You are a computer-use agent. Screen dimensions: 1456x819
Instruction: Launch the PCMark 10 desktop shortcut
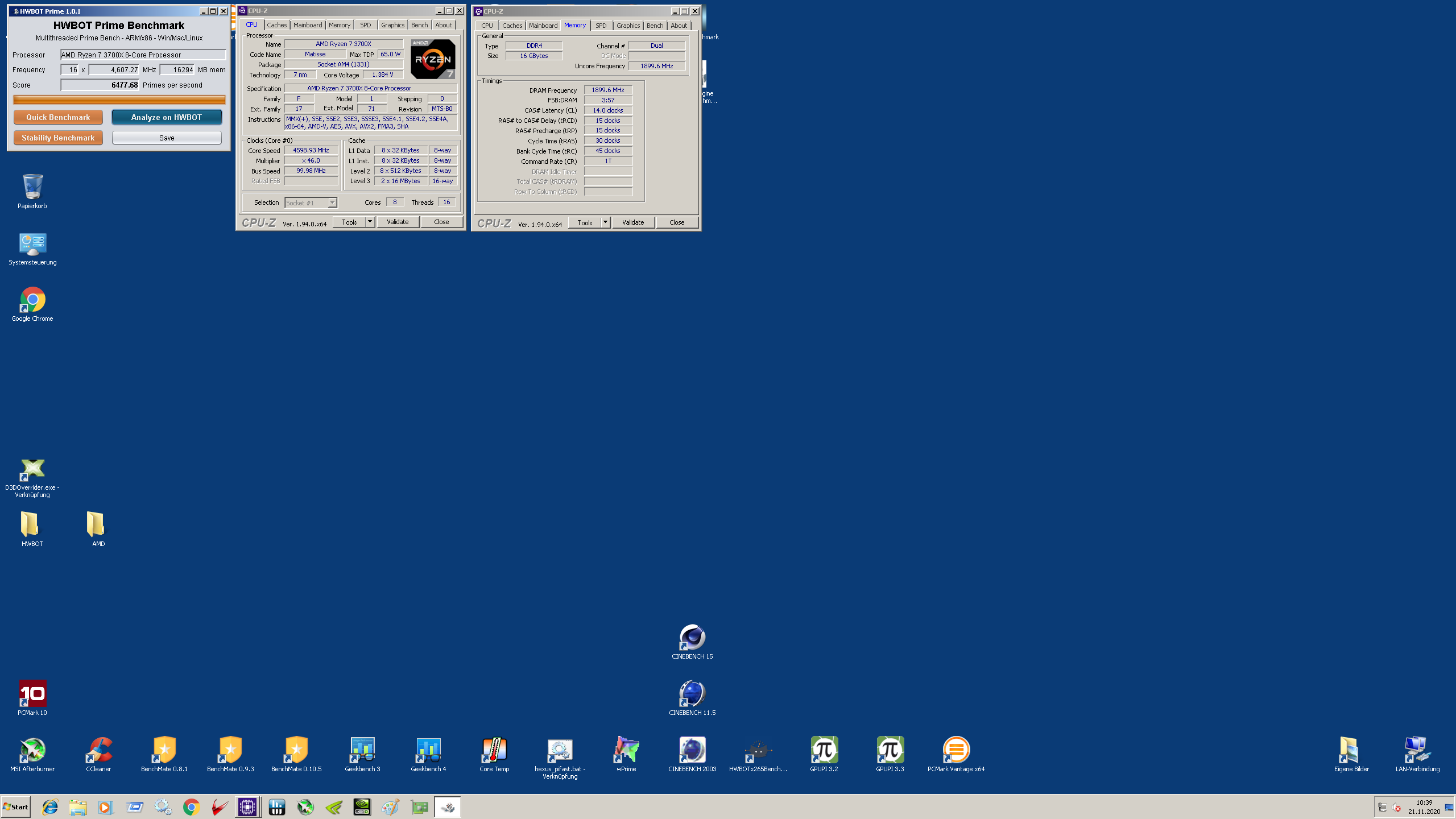click(x=32, y=698)
